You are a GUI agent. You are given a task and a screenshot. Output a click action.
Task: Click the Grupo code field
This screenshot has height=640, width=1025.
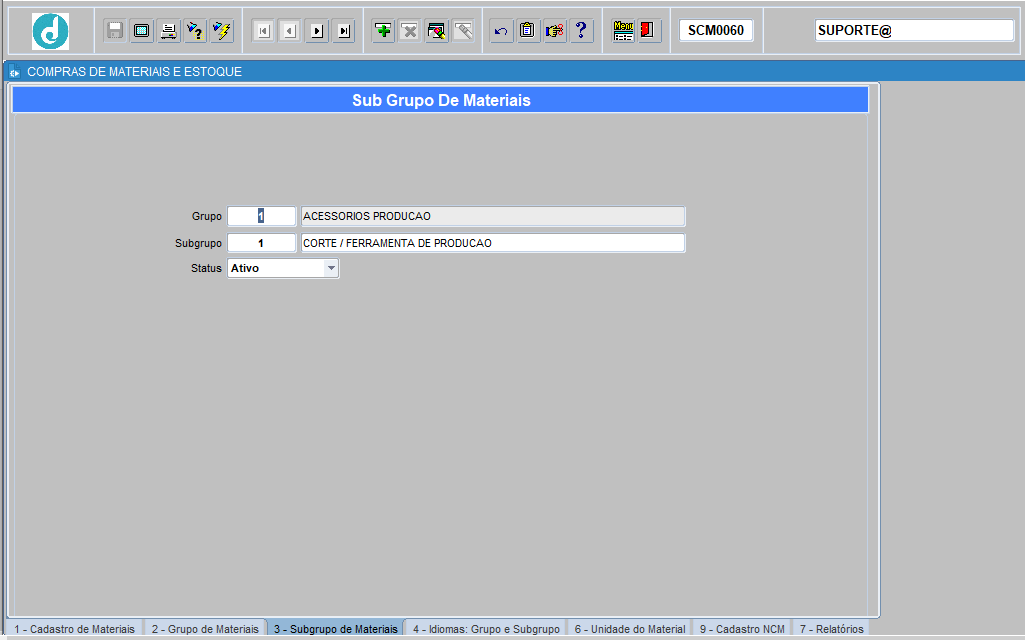[x=261, y=216]
